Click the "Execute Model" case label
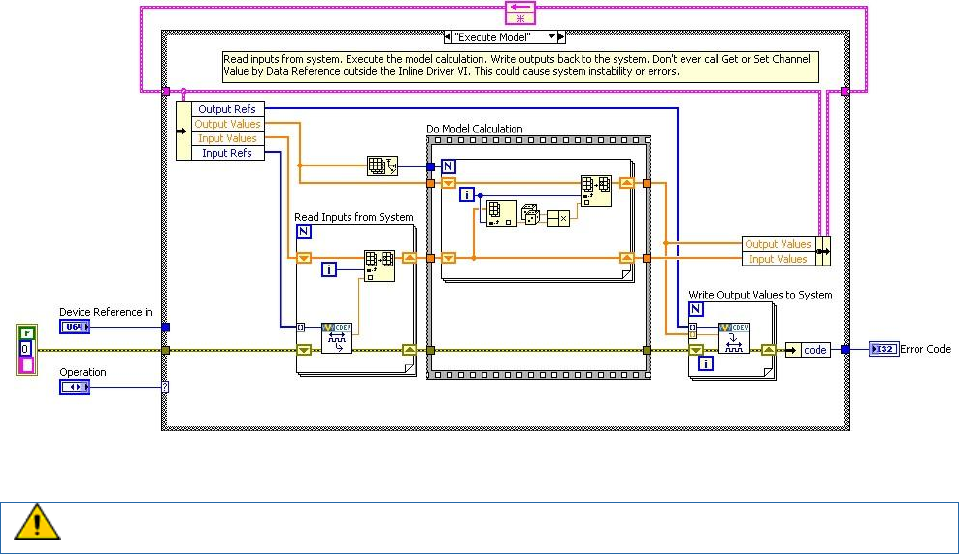 [492, 37]
